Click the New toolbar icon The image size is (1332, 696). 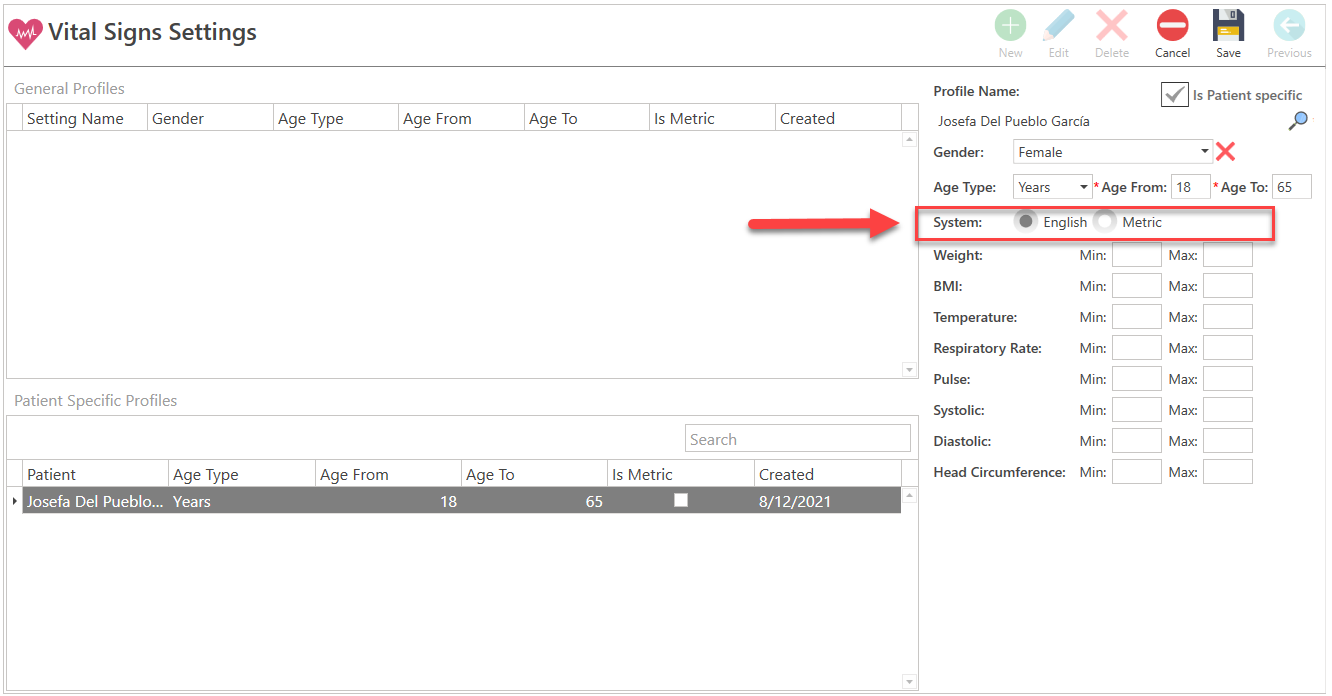[x=1010, y=26]
